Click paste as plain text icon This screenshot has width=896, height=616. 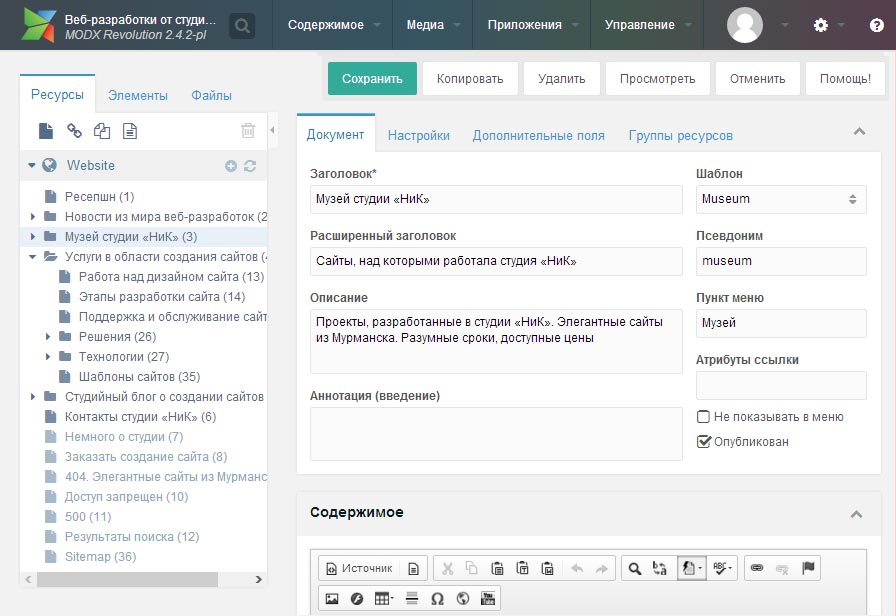coord(522,568)
